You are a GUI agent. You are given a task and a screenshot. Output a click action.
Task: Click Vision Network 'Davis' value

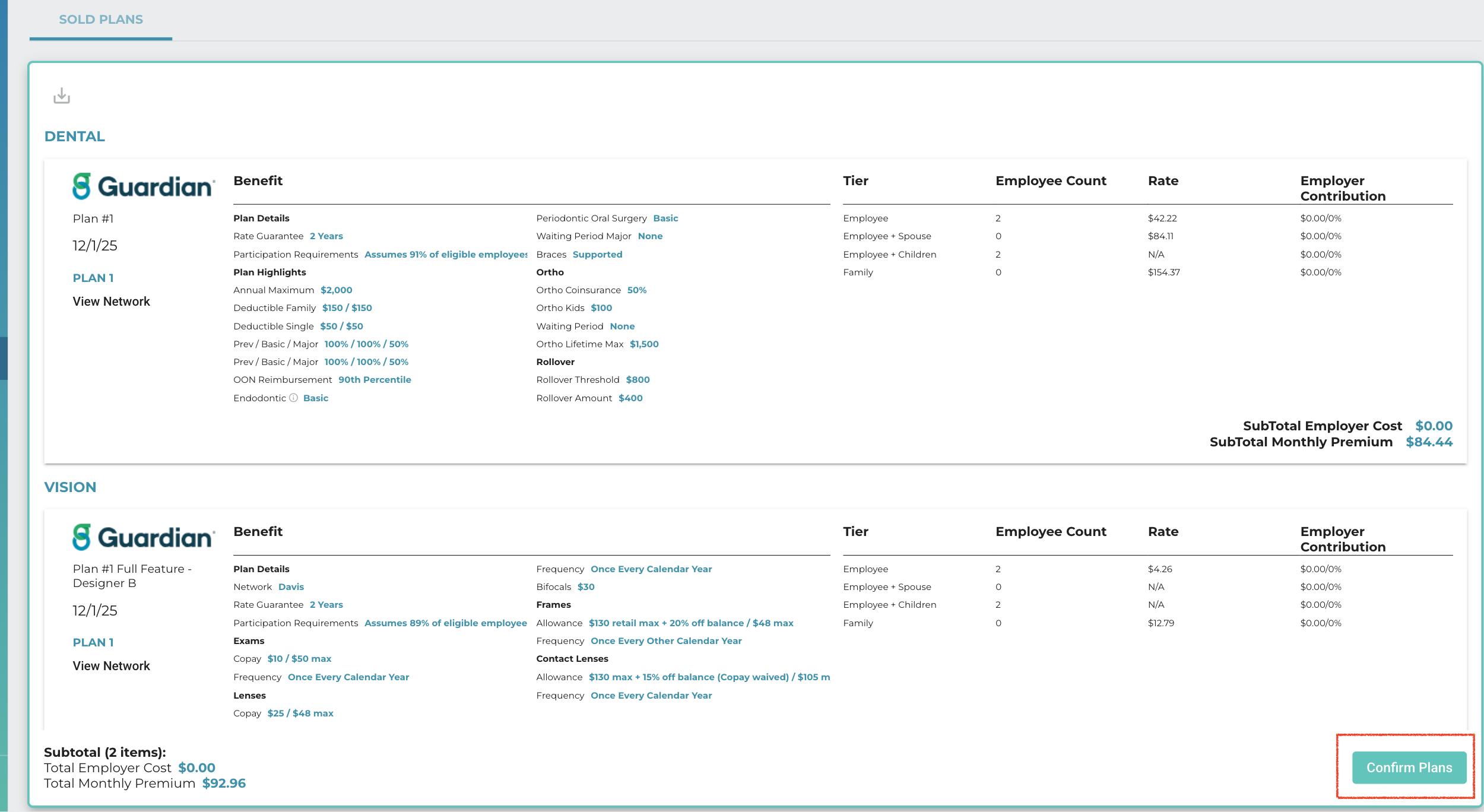(x=291, y=587)
